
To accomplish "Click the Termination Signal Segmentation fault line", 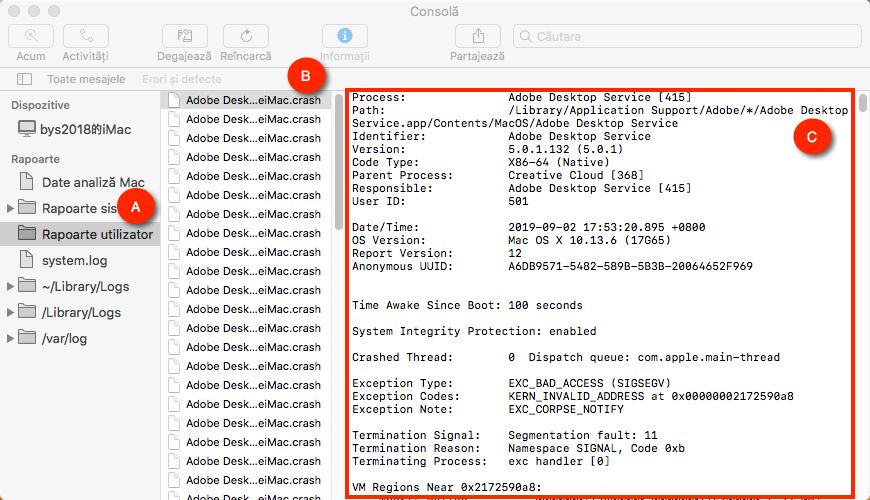I will coord(504,435).
